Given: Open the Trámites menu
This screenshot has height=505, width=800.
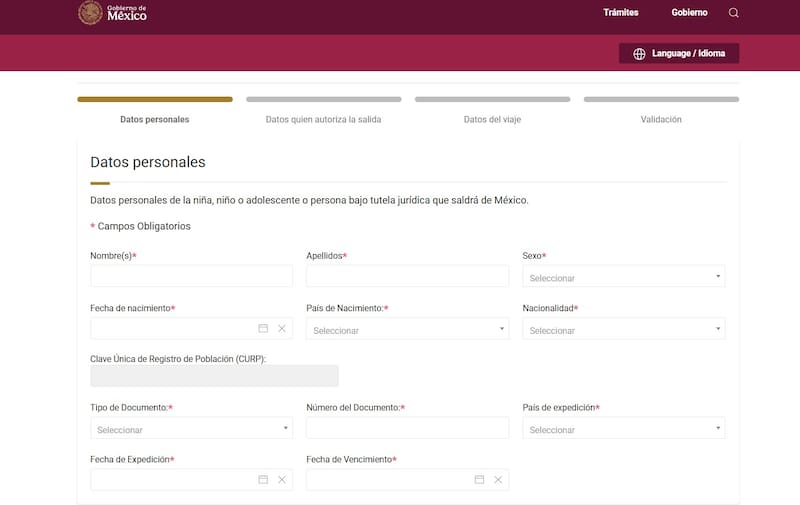Looking at the screenshot, I should (620, 12).
